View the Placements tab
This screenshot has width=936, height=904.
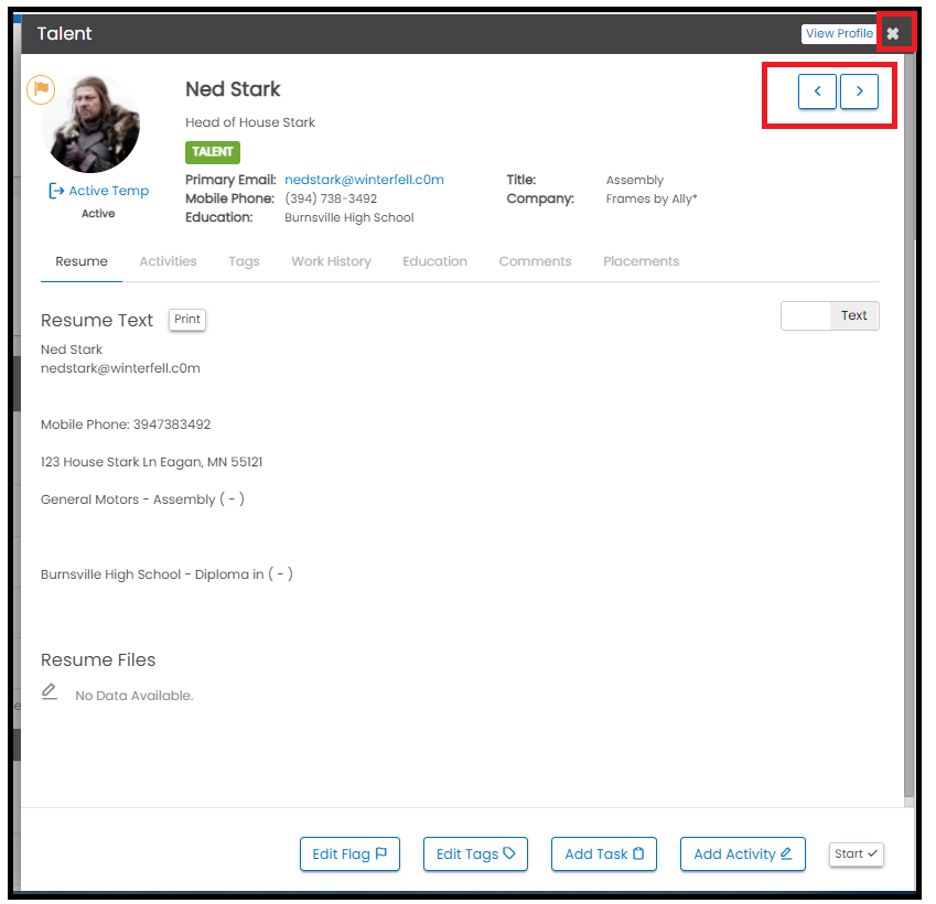pos(641,262)
